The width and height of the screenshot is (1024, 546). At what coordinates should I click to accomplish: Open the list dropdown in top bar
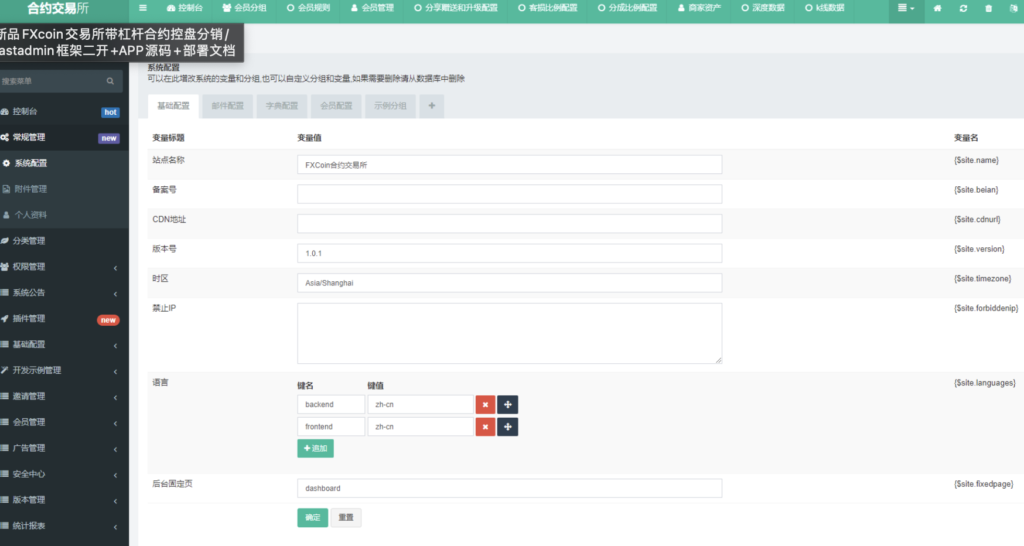tap(906, 8)
